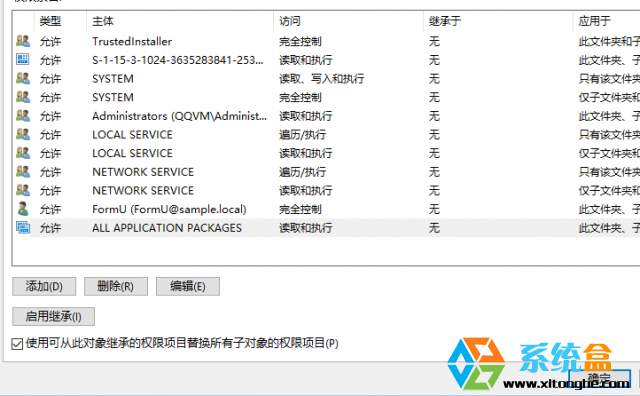Click the 启用继承(I) button
Screen dimensions: 640x396
pos(53,316)
